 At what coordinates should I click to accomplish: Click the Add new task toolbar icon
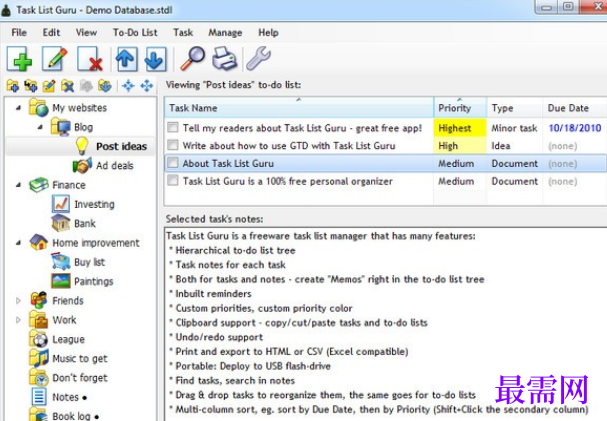click(x=19, y=59)
